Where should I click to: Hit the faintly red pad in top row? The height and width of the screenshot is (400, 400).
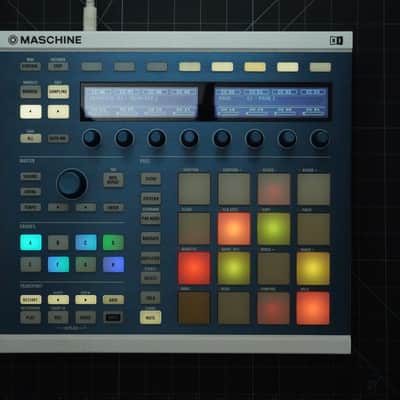[274, 189]
